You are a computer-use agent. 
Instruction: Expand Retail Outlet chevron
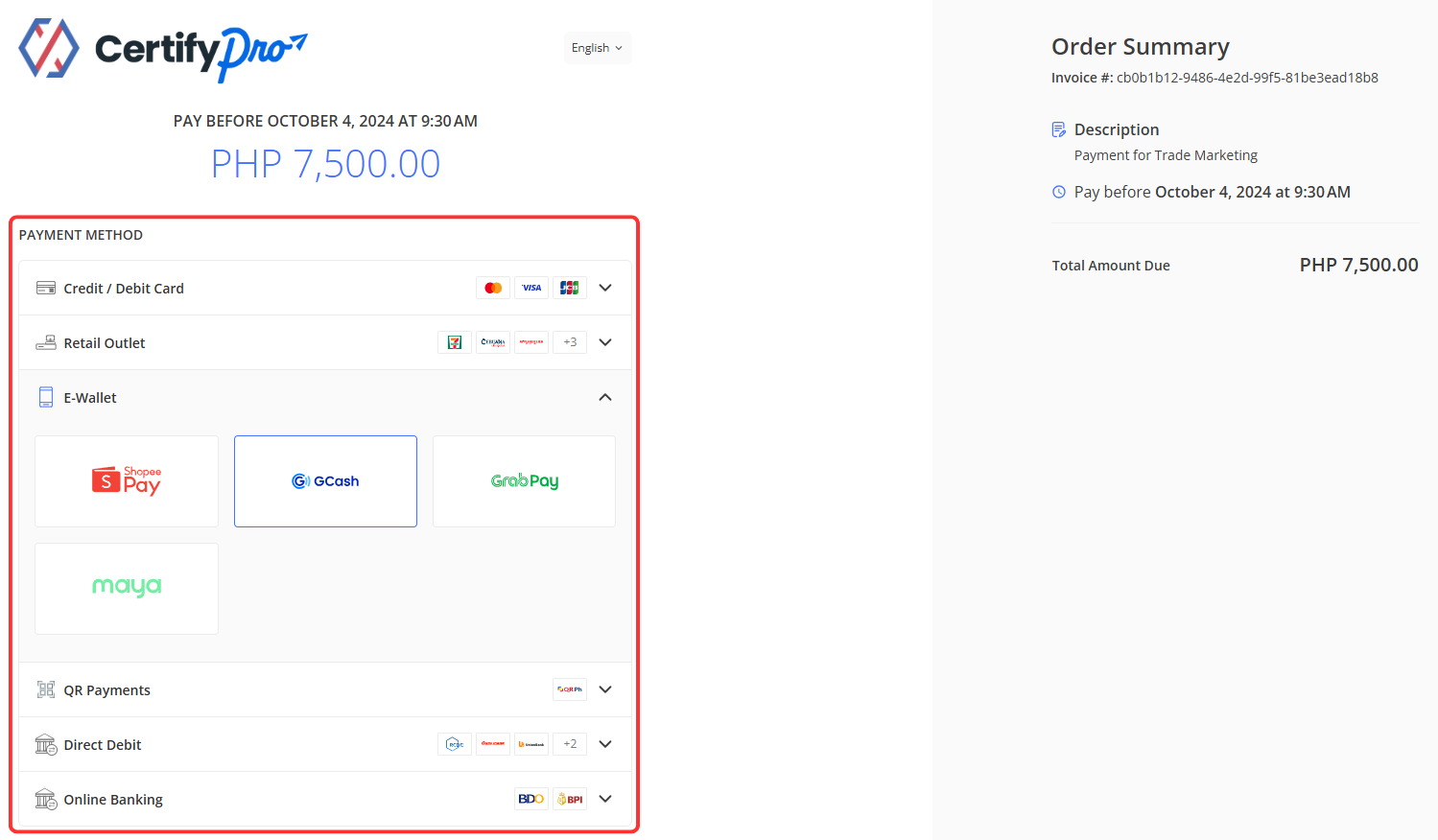[x=605, y=342]
